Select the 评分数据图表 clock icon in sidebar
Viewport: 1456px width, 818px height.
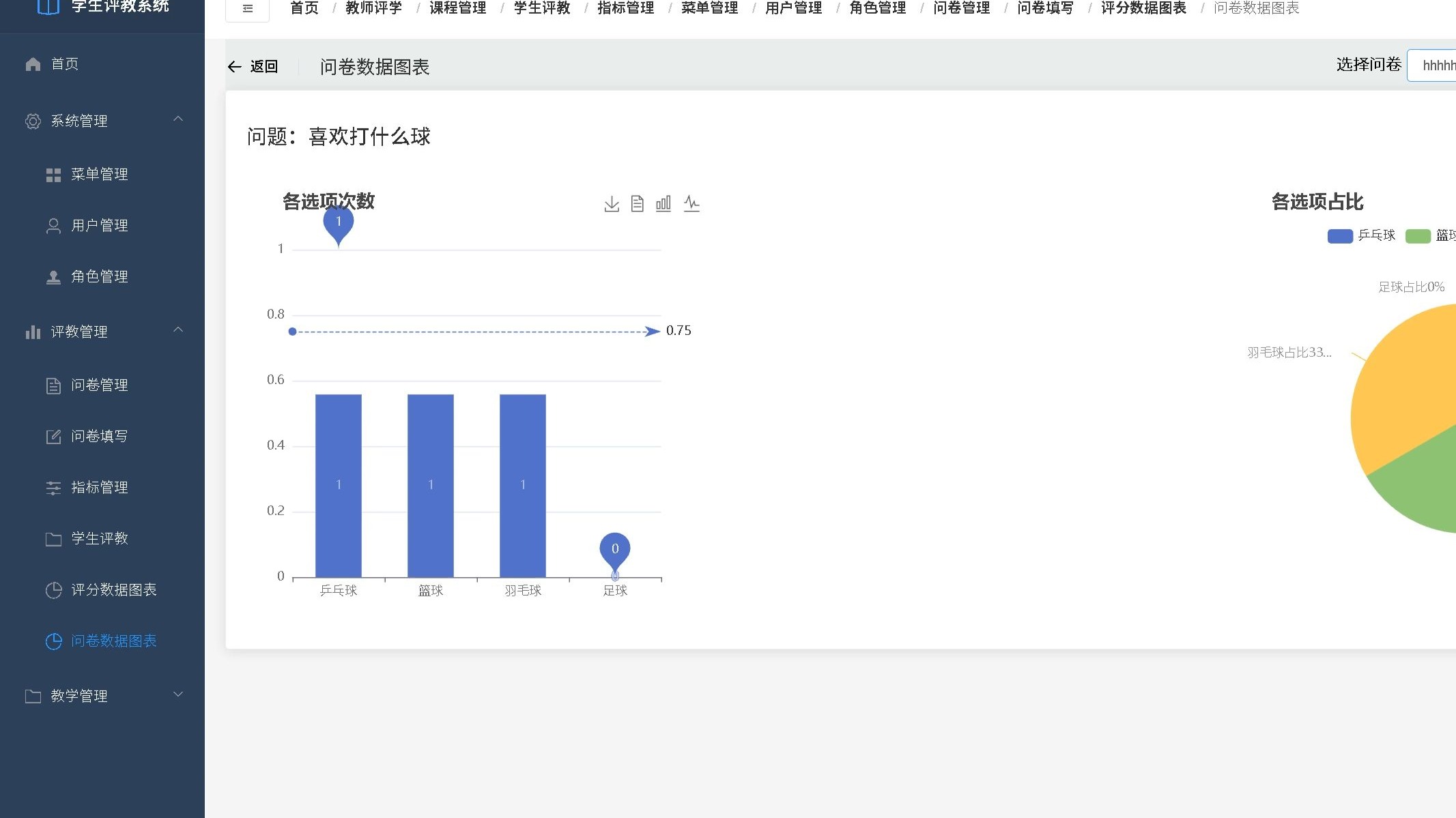54,590
